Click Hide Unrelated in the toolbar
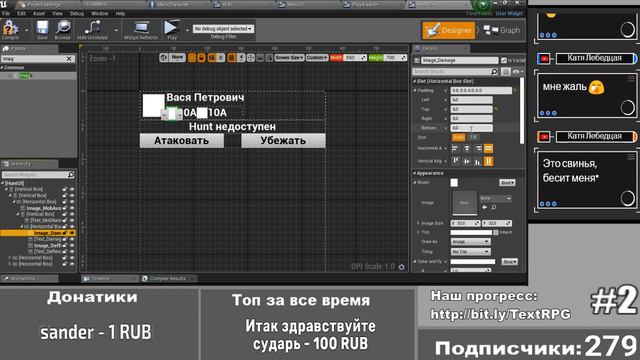The image size is (640, 360). point(92,29)
